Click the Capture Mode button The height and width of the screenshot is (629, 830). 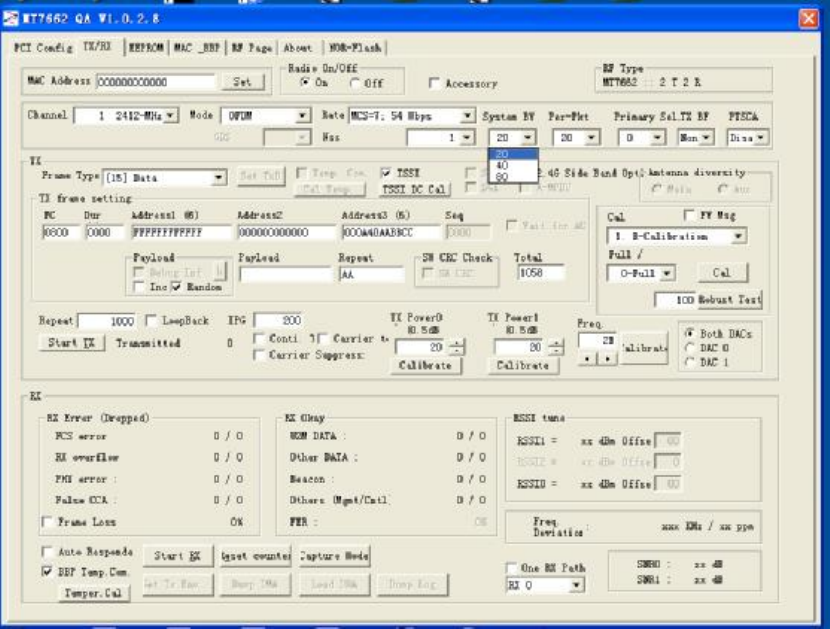(x=335, y=556)
